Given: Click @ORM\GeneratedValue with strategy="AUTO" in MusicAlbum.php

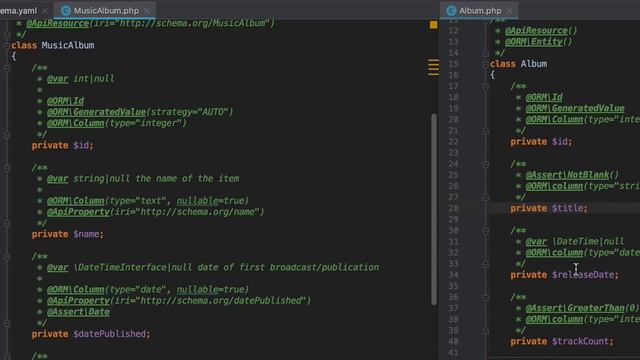Looking at the screenshot, I should [x=140, y=112].
